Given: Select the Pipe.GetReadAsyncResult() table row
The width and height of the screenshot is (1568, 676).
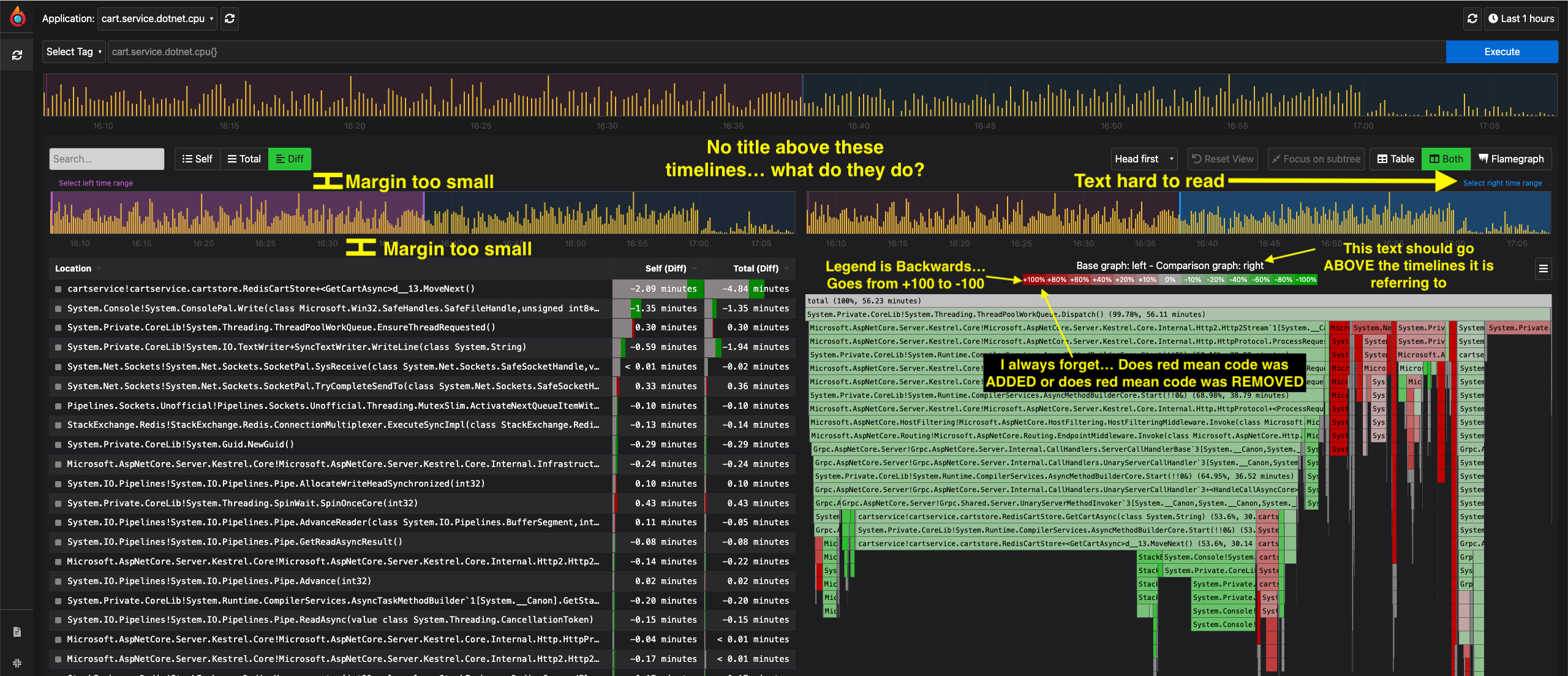Looking at the screenshot, I should click(x=422, y=542).
